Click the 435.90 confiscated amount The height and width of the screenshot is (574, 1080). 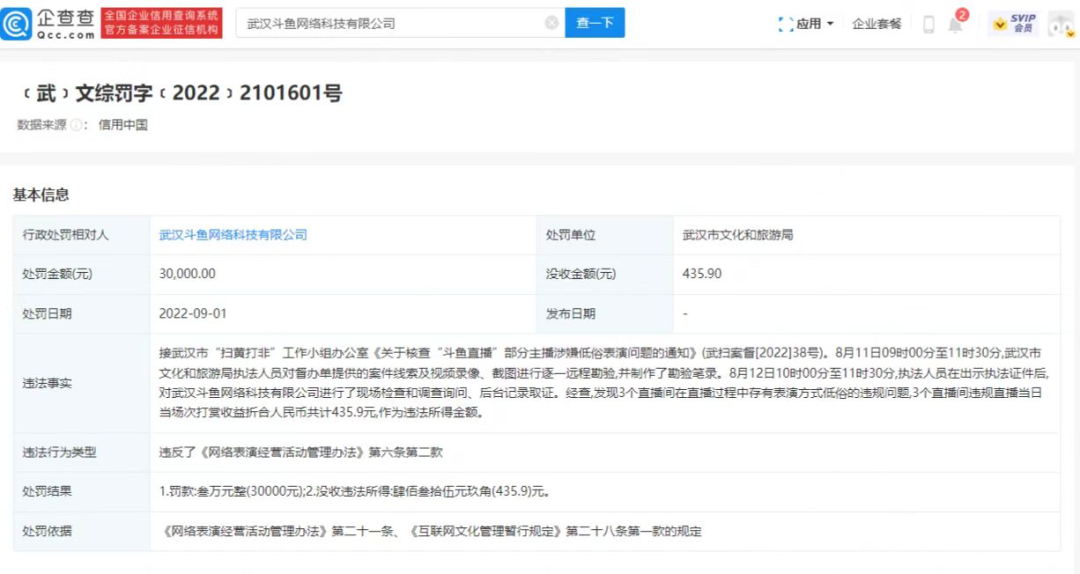point(702,274)
